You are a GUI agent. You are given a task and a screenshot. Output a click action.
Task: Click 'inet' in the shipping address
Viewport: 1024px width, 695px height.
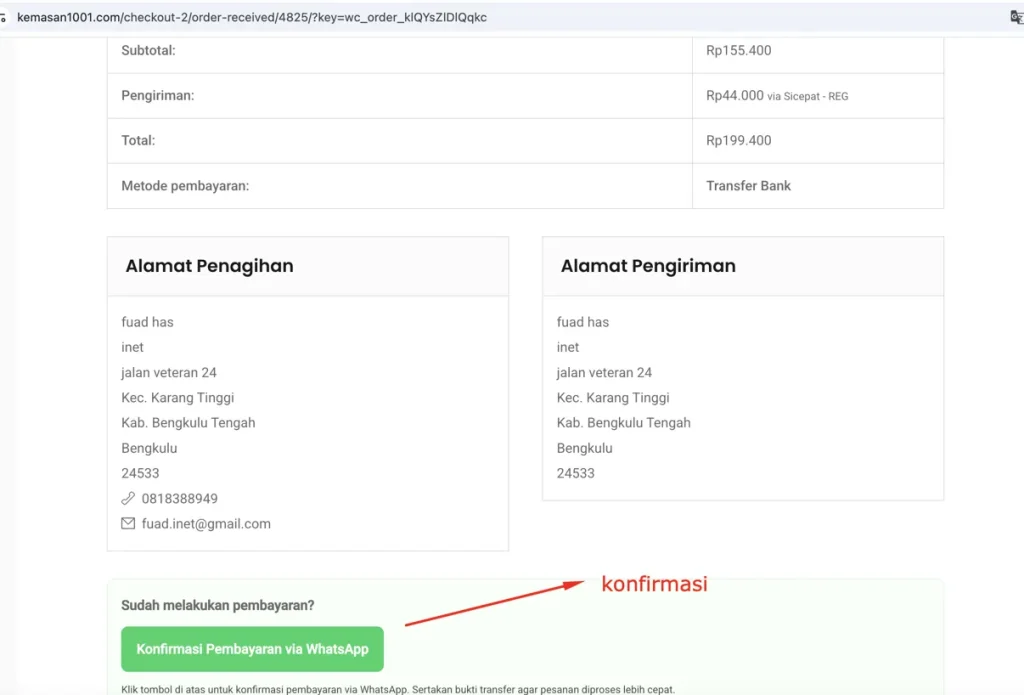pos(568,347)
